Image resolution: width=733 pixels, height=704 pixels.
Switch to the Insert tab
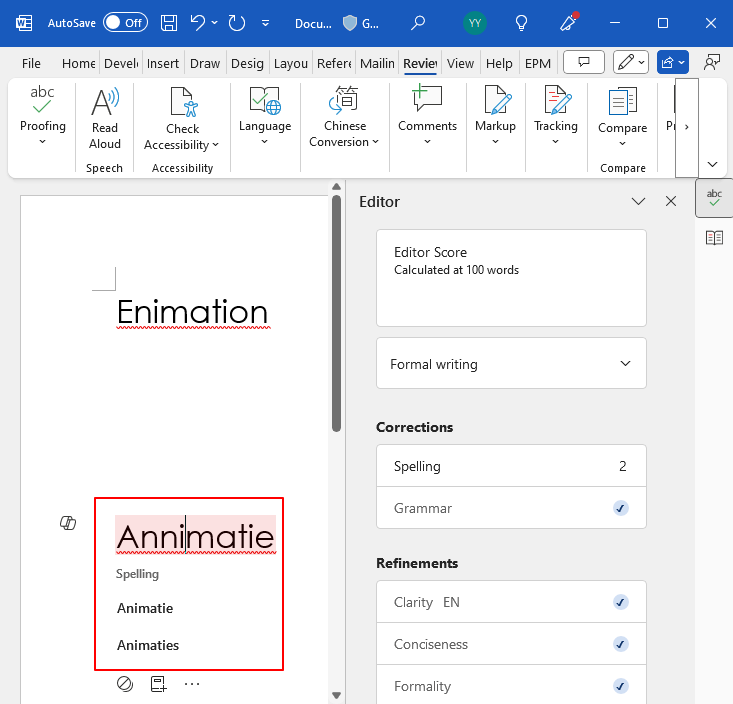pos(163,63)
